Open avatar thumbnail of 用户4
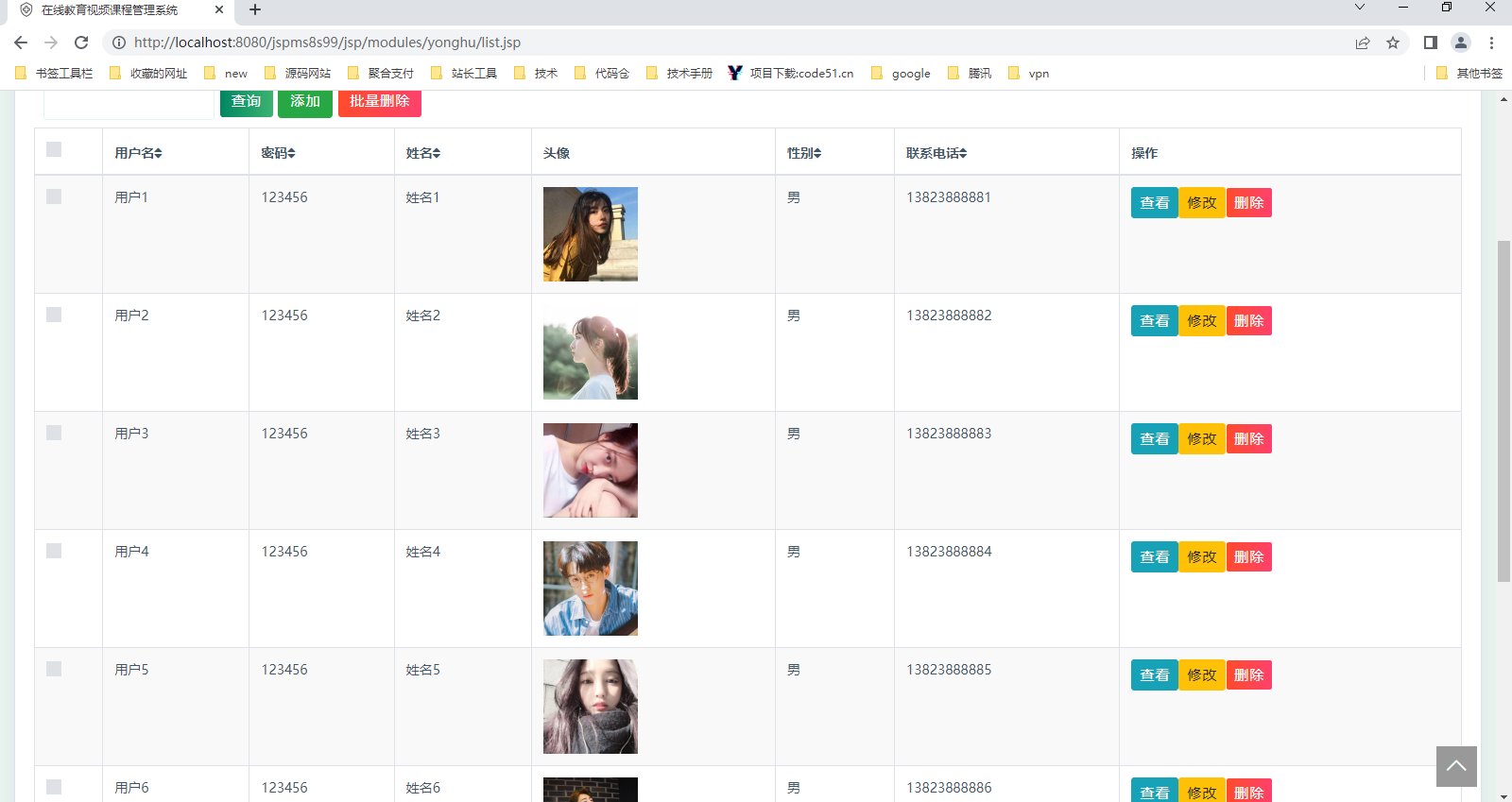Viewport: 1512px width, 802px height. 591,589
